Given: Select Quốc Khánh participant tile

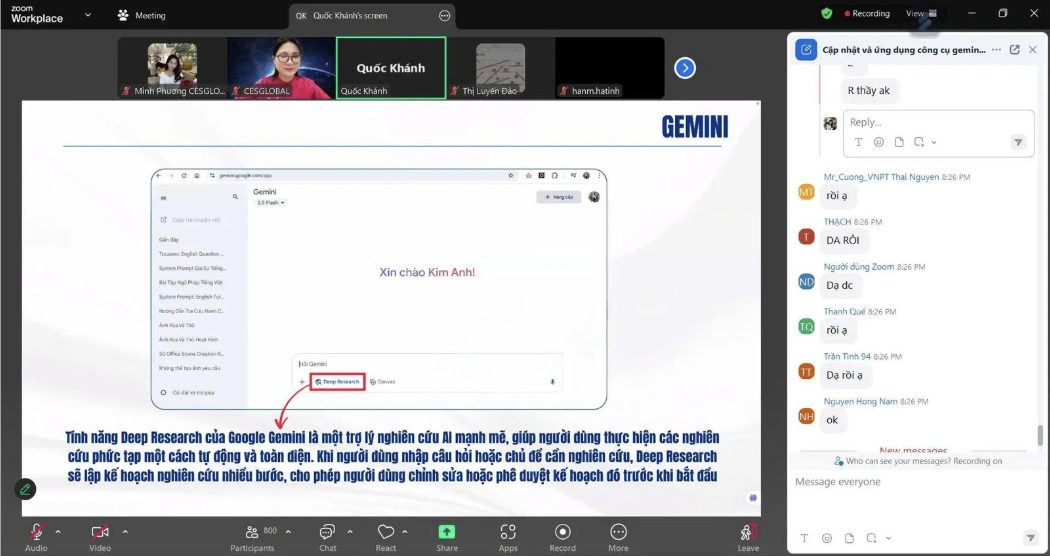Looking at the screenshot, I should (391, 68).
